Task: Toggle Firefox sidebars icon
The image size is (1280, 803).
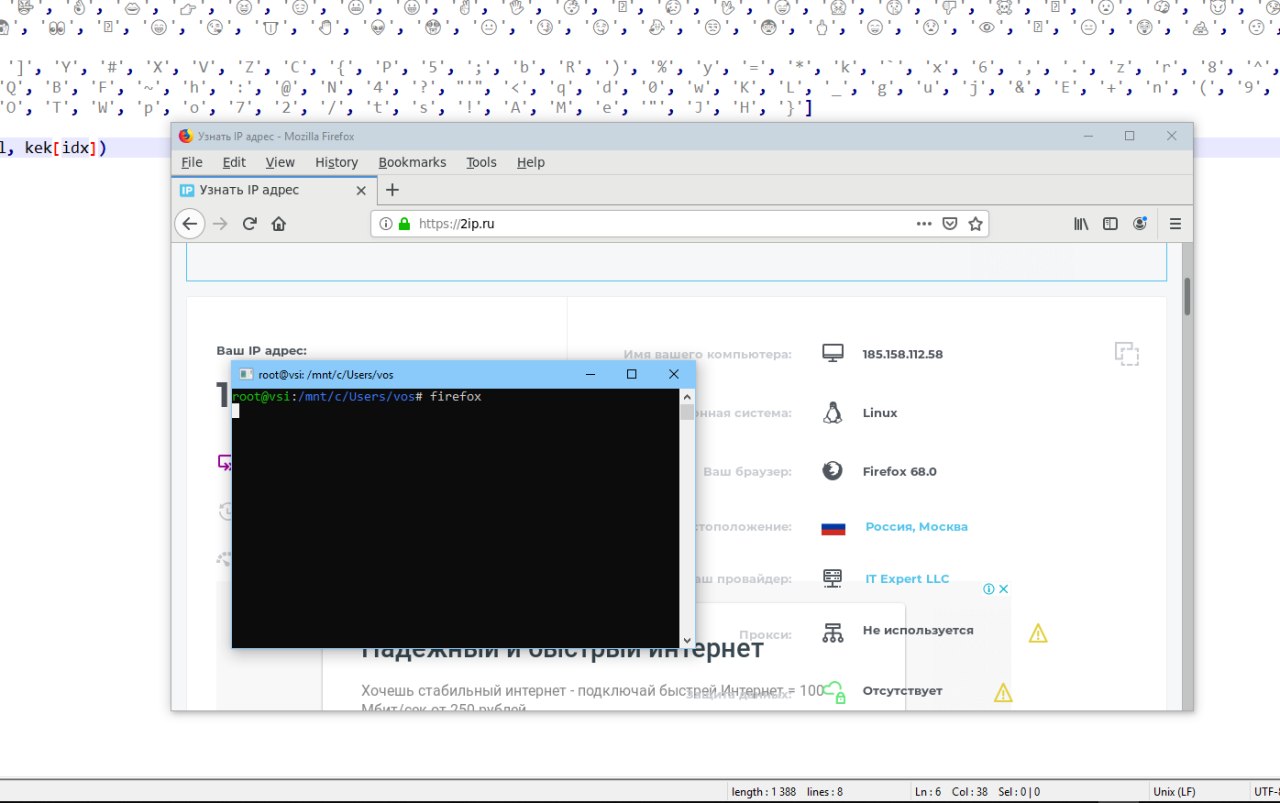Action: [1110, 224]
